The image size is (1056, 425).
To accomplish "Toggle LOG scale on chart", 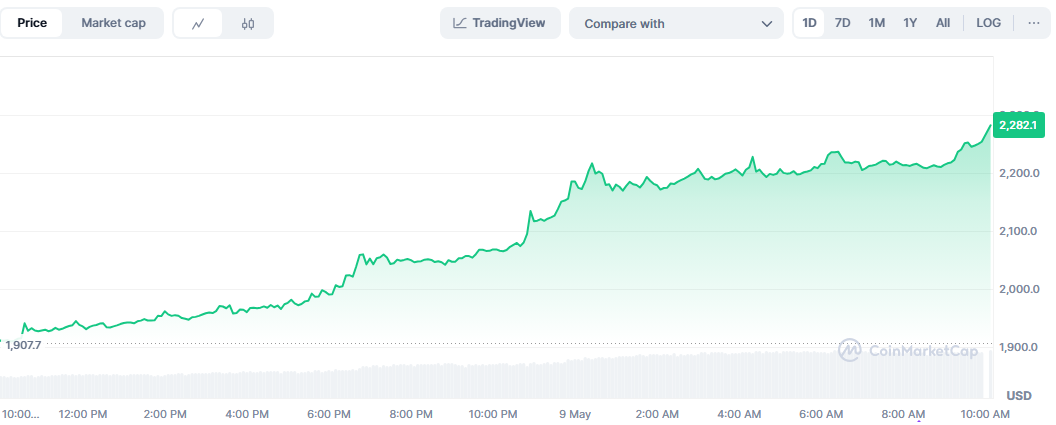I will (988, 23).
